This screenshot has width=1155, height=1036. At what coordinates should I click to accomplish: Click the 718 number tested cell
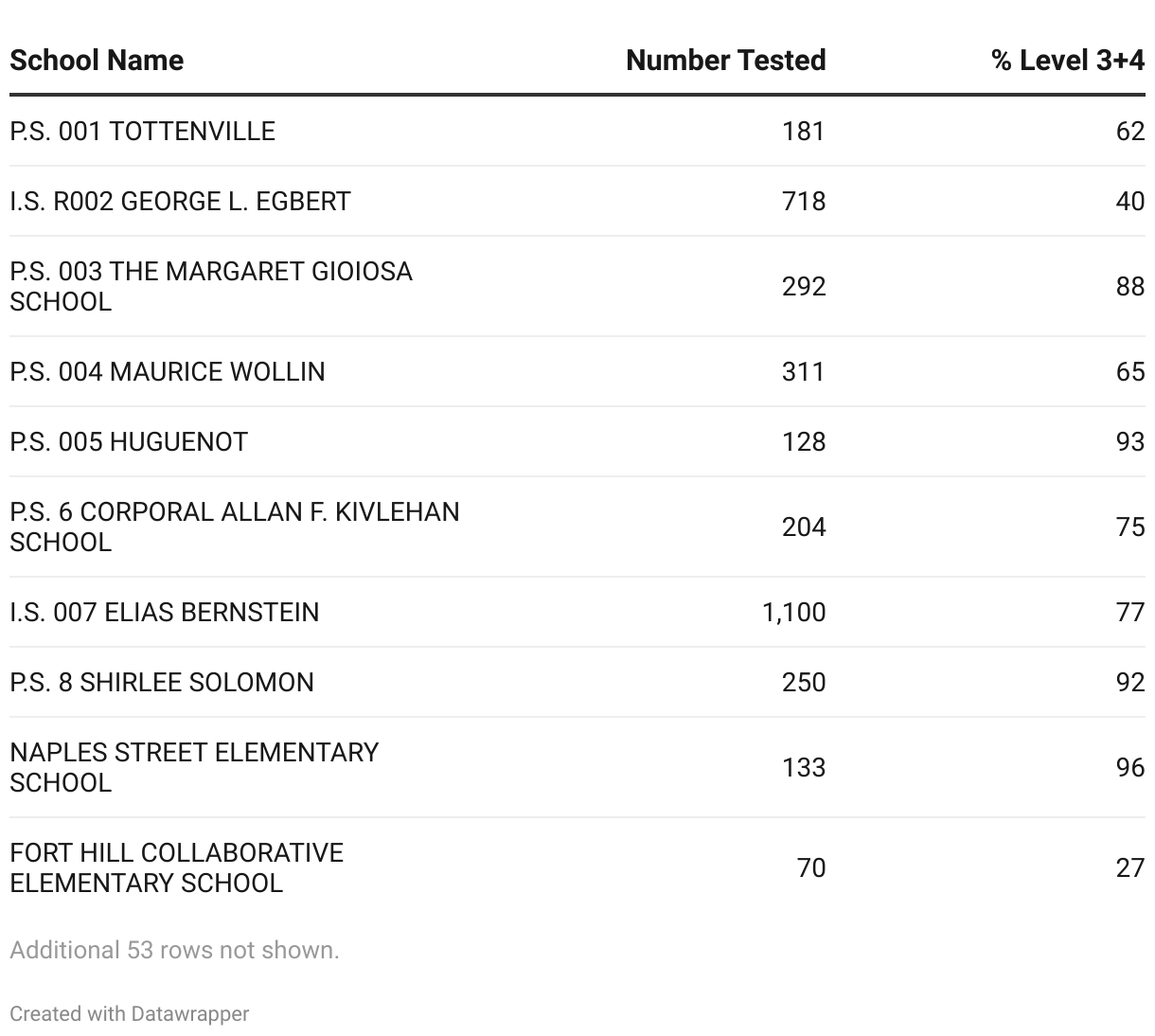[804, 201]
